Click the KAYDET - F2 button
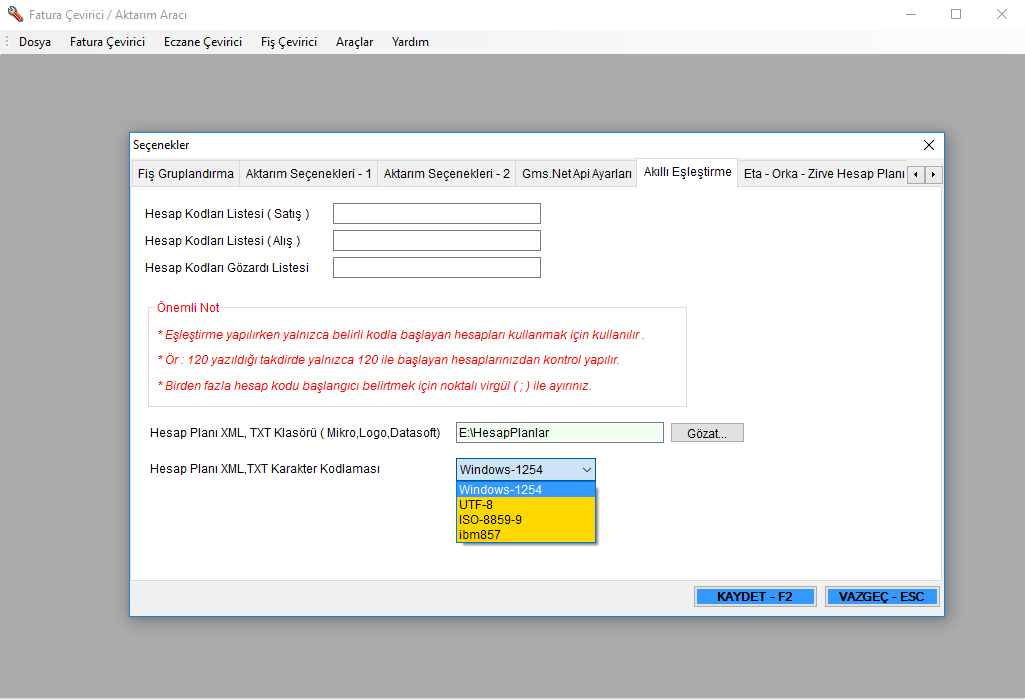This screenshot has height=700, width=1025. (x=755, y=597)
